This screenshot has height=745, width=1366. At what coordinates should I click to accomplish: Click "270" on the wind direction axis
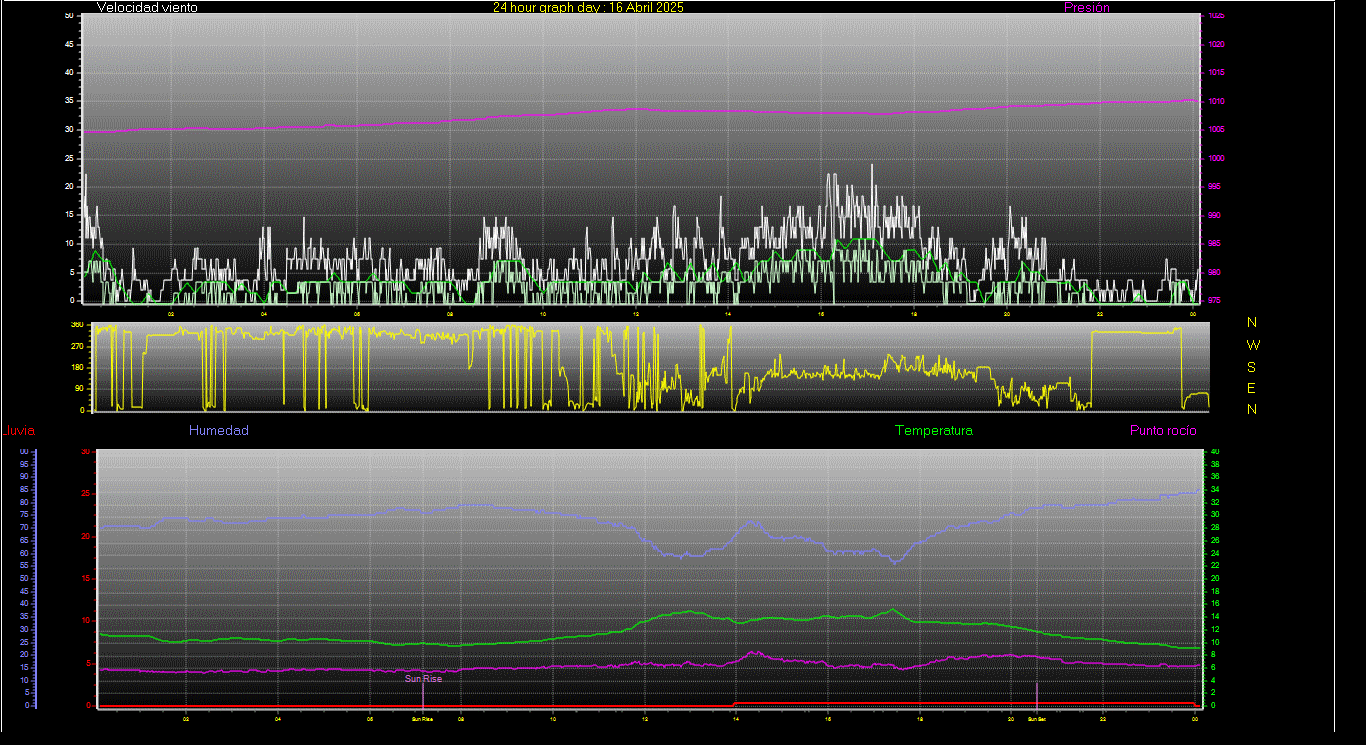click(x=77, y=346)
